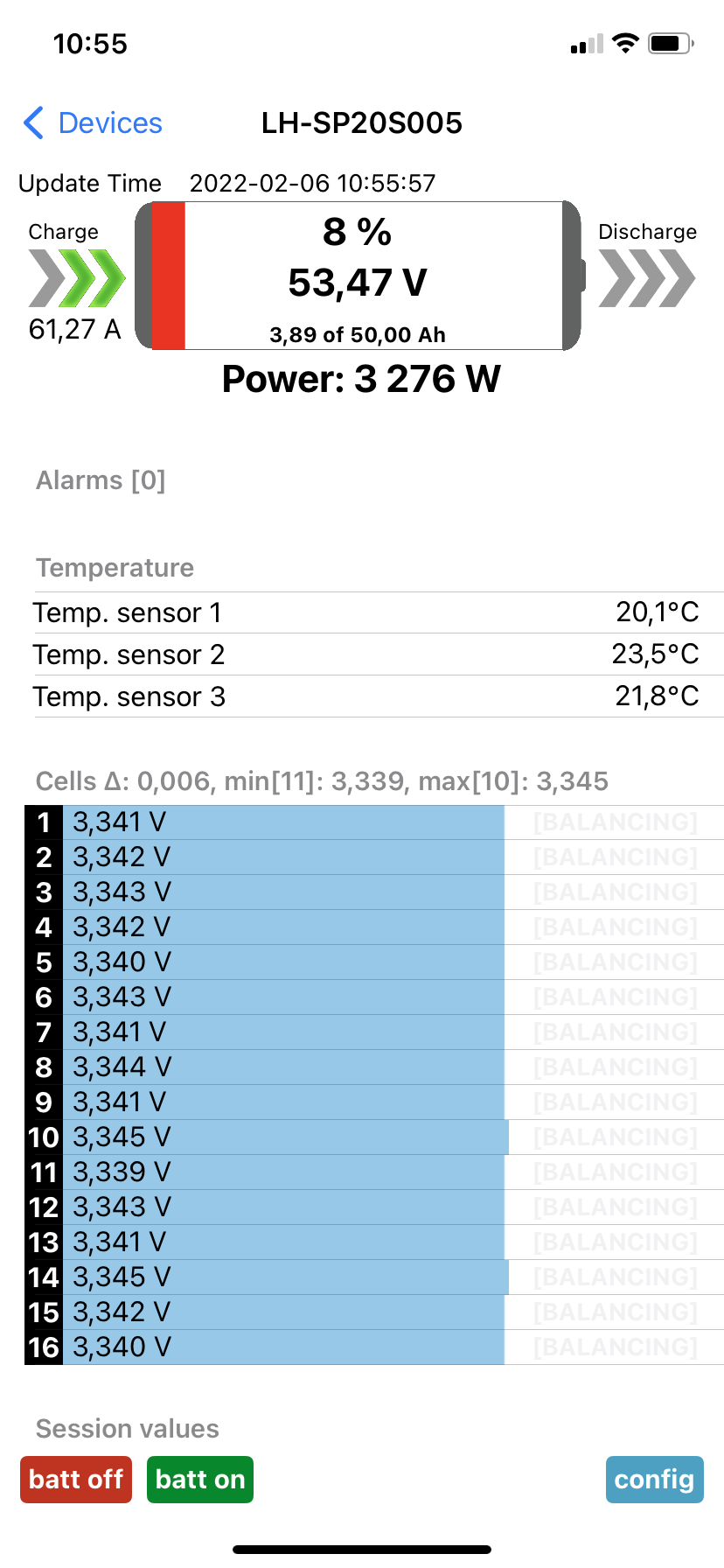Tap the 8 % battery charge display
The image size is (724, 1568).
[x=357, y=232]
